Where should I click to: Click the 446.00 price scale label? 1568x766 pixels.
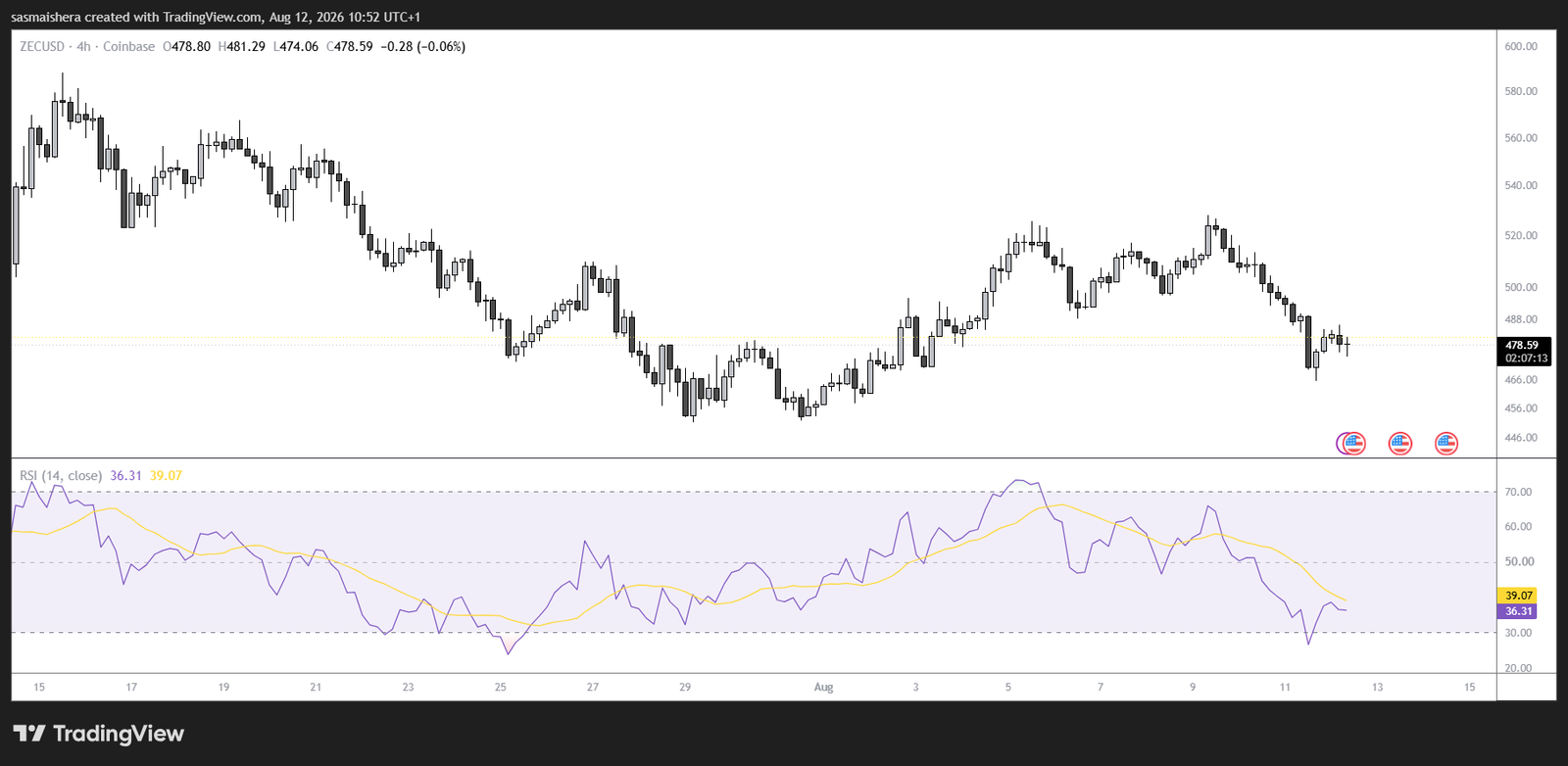1521,438
